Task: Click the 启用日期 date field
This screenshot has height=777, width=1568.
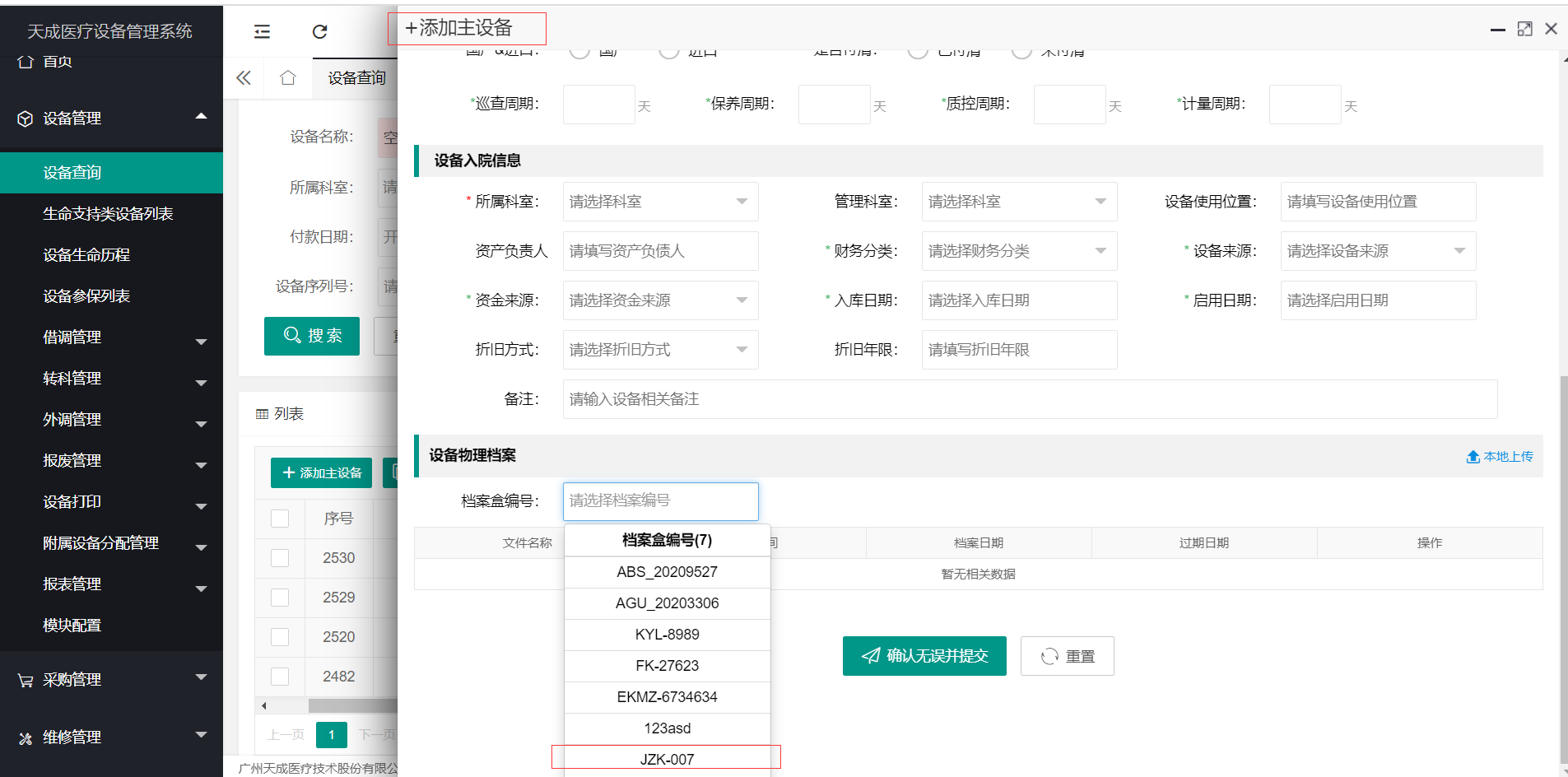Action: 1378,300
